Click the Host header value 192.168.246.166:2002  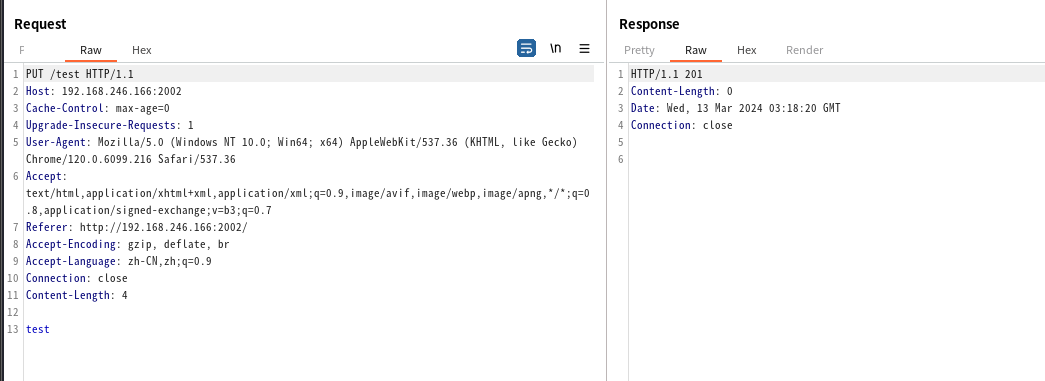(x=121, y=91)
